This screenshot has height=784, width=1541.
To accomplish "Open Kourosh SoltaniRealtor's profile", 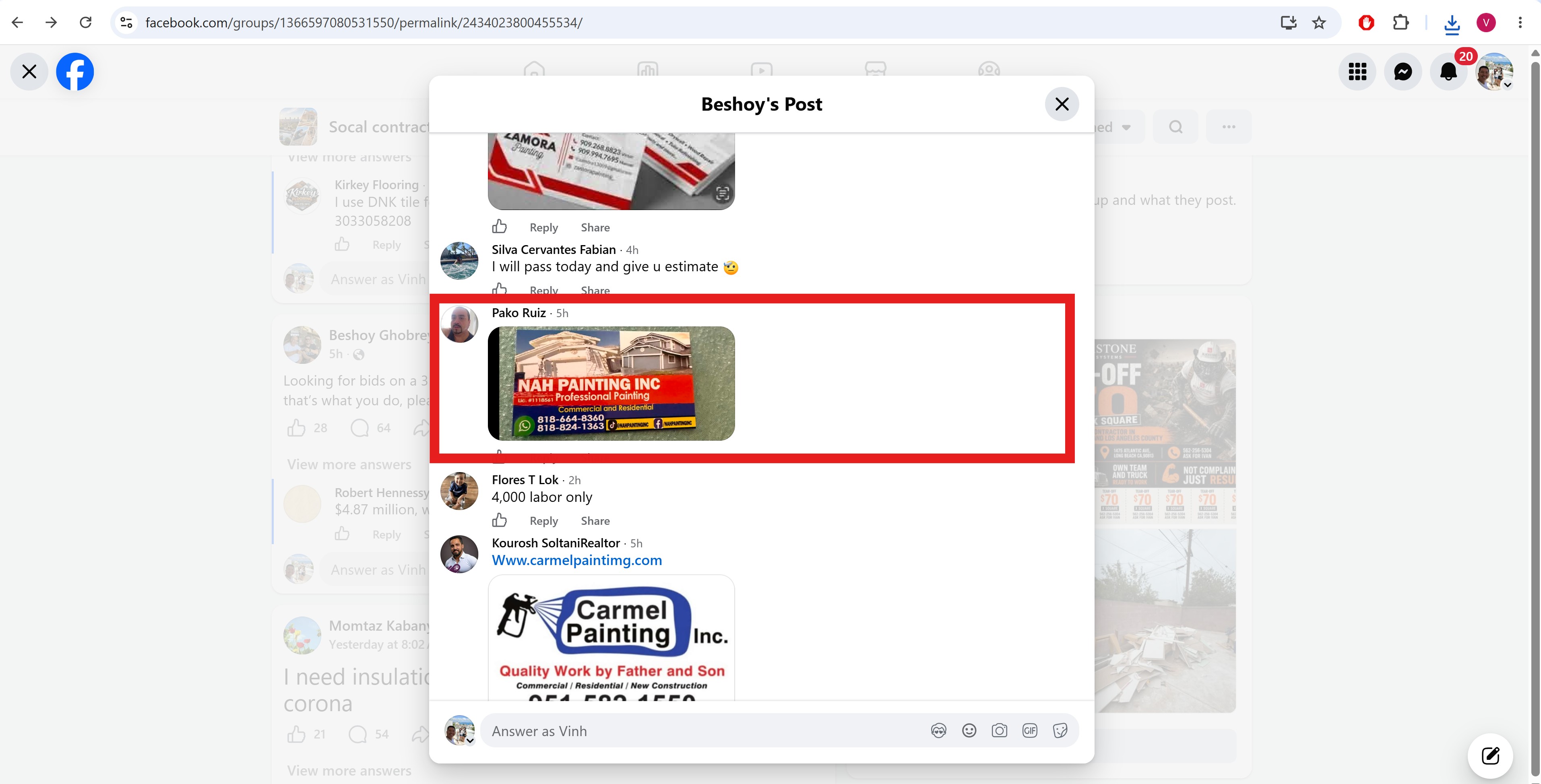I will click(556, 543).
